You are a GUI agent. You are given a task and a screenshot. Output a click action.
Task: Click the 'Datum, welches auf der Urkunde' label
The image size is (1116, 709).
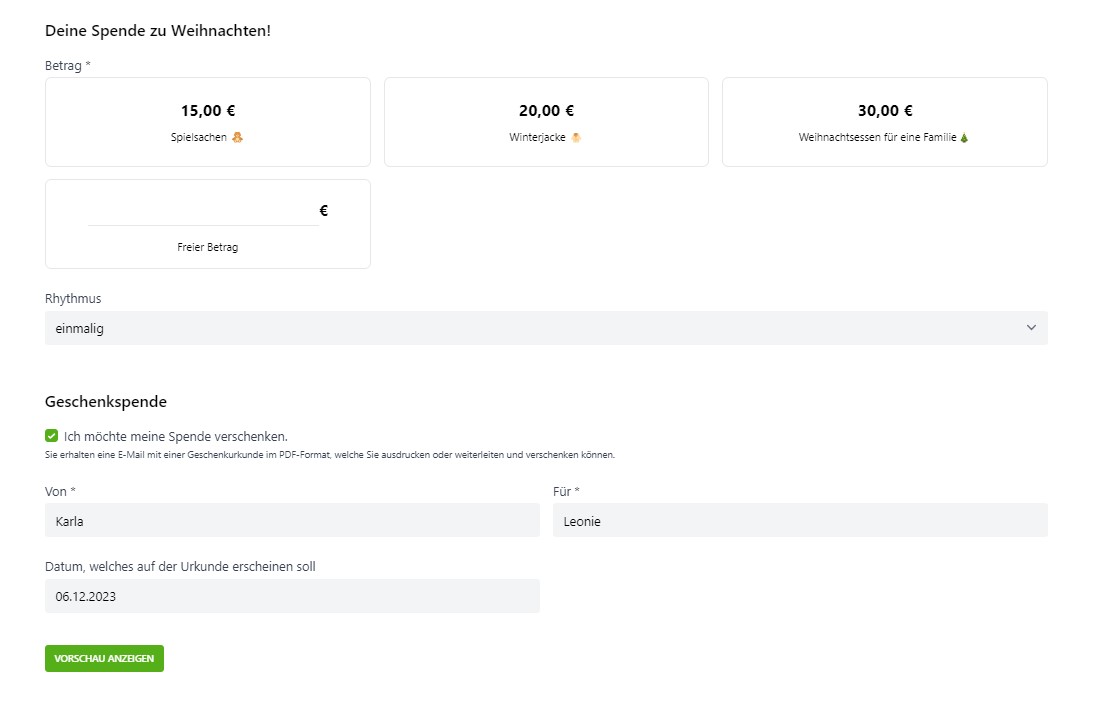(180, 566)
